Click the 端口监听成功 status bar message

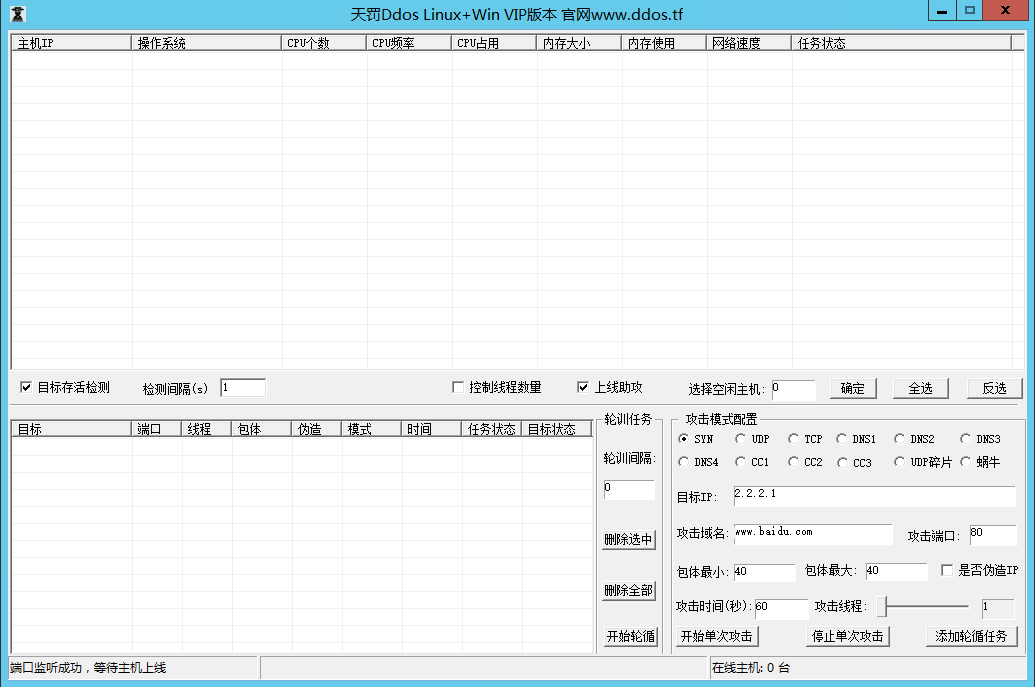(x=88, y=668)
